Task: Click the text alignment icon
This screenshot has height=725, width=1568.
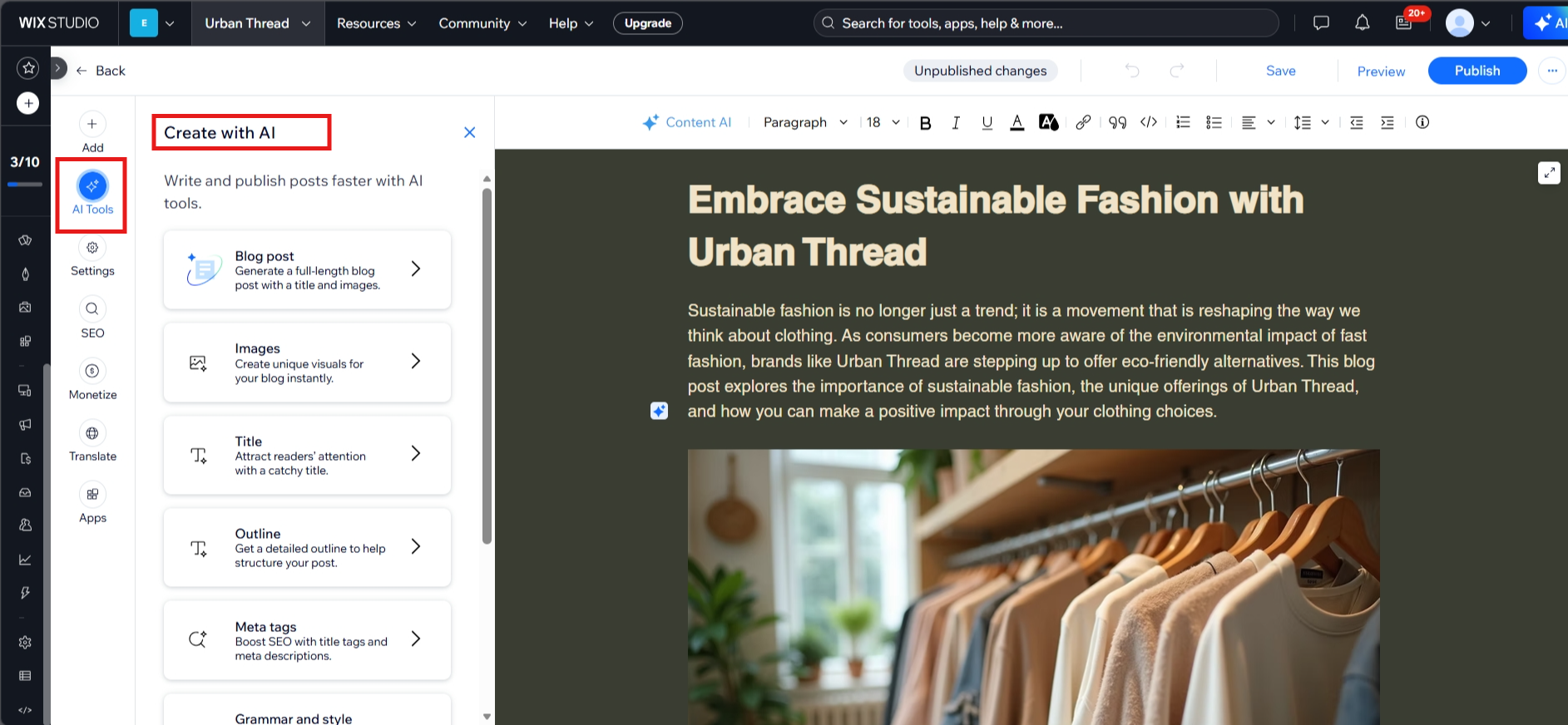Action: click(1249, 122)
